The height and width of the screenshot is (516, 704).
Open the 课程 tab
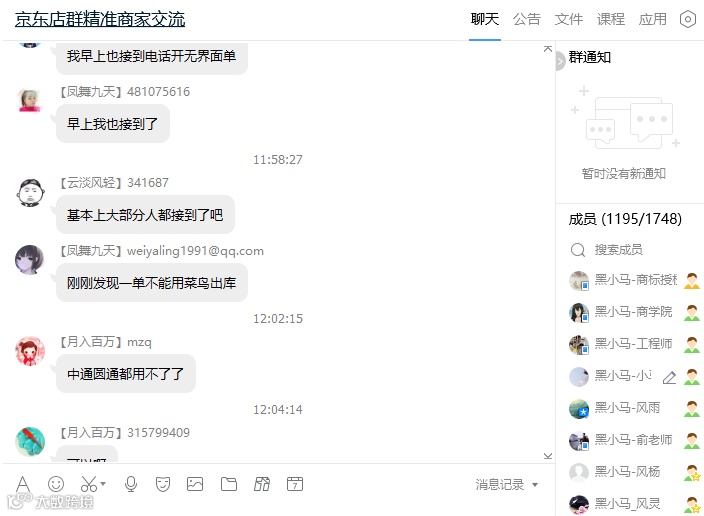611,19
